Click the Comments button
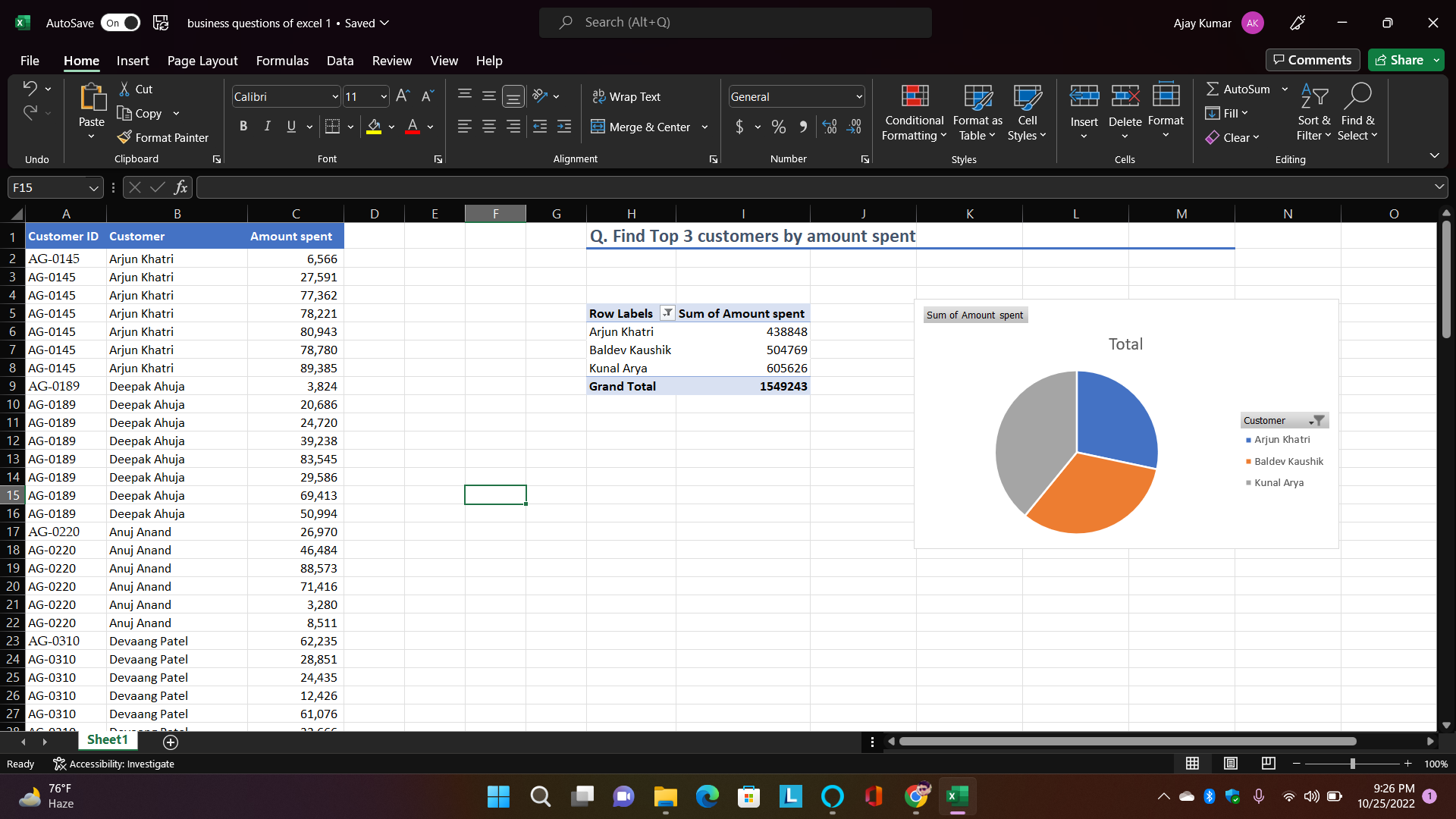The image size is (1456, 819). pyautogui.click(x=1312, y=60)
